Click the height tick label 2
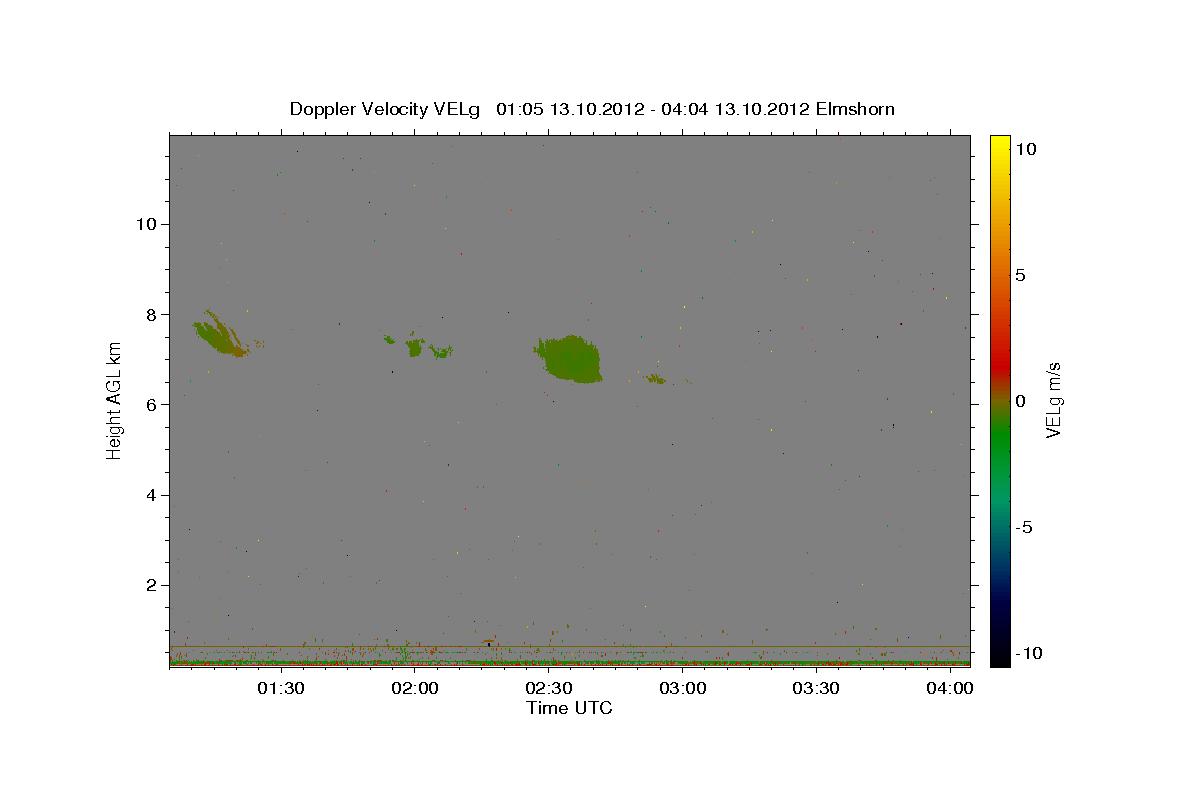 tap(150, 585)
